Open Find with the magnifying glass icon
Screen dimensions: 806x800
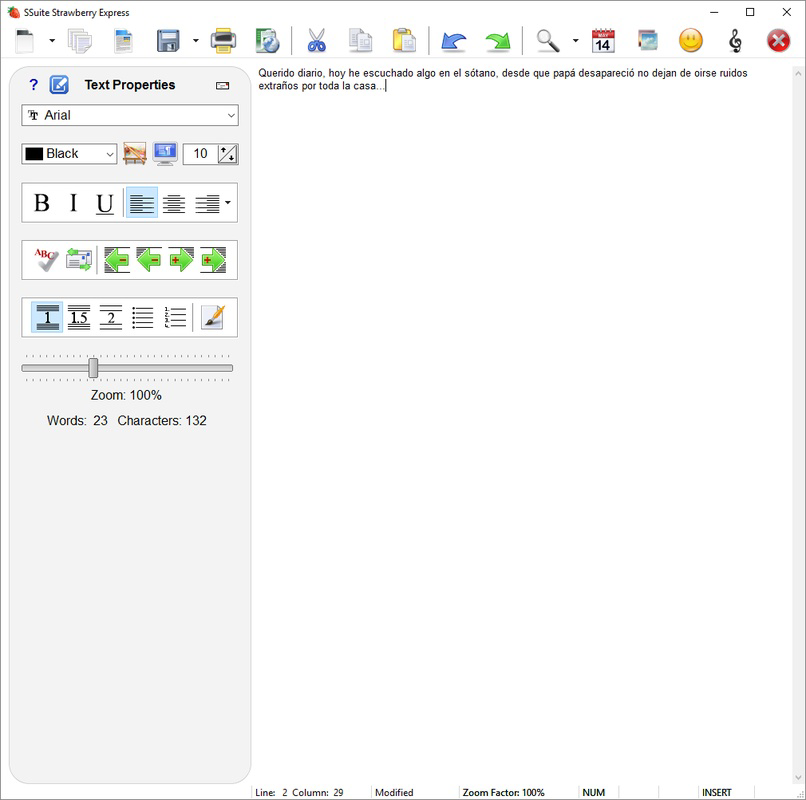click(x=548, y=41)
